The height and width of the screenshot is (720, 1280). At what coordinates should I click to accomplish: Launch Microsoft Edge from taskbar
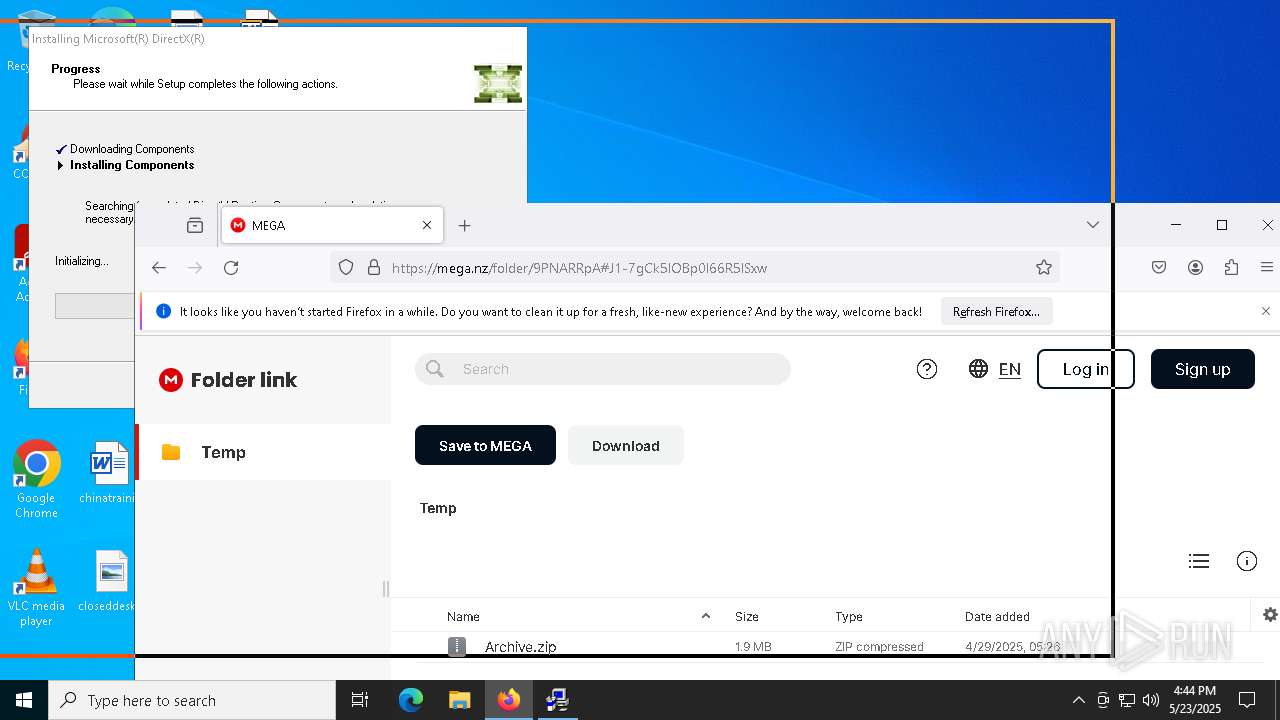click(411, 700)
